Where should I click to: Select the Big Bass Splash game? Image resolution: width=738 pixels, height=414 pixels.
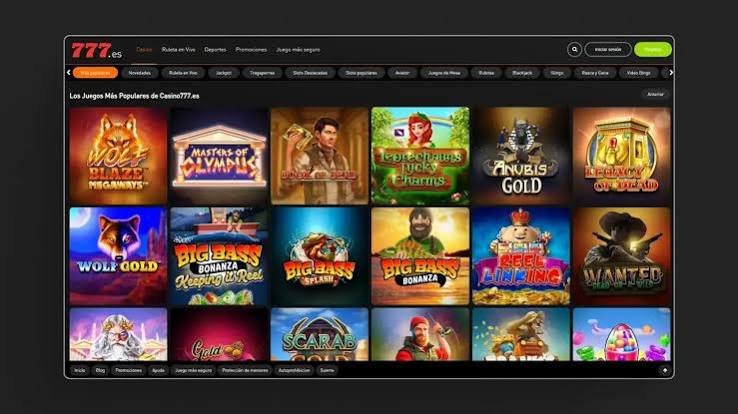pos(320,256)
